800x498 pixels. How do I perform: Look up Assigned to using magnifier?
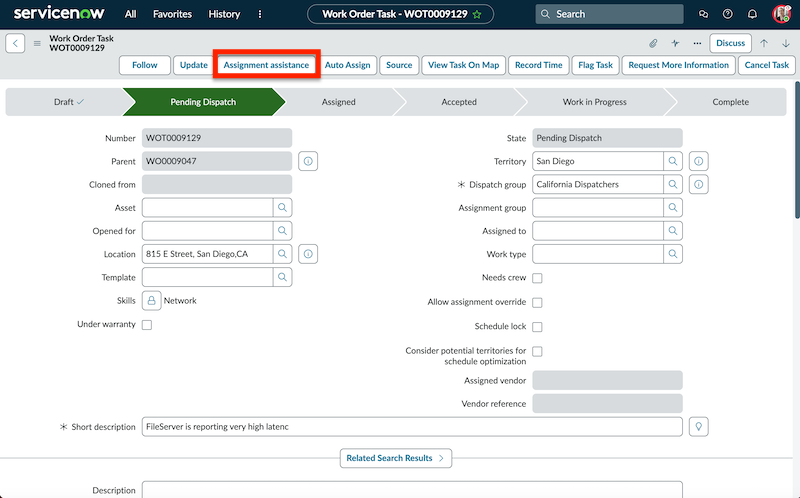673,231
